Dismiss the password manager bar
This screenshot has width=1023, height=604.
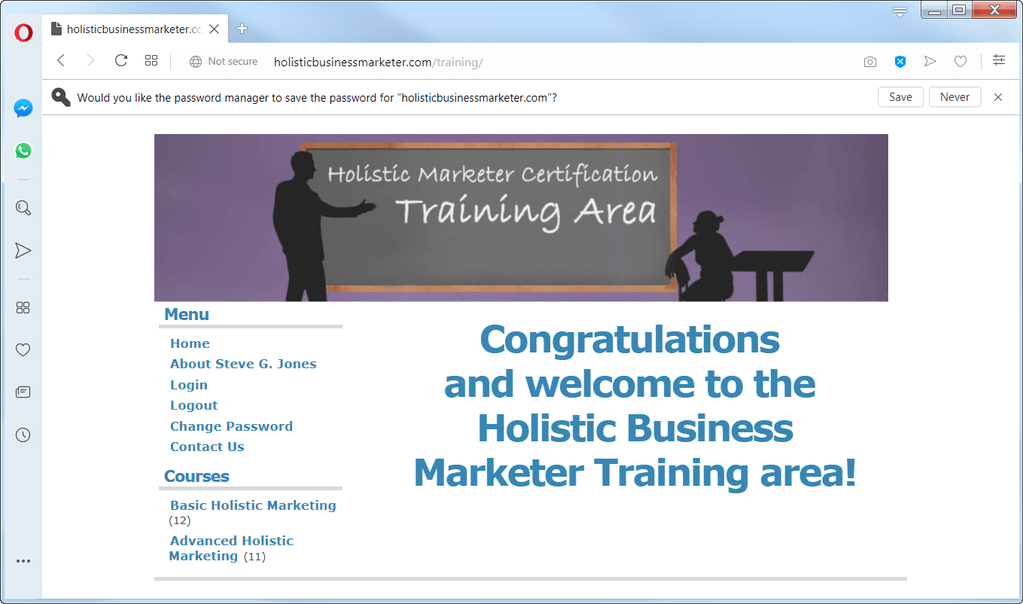coord(998,97)
